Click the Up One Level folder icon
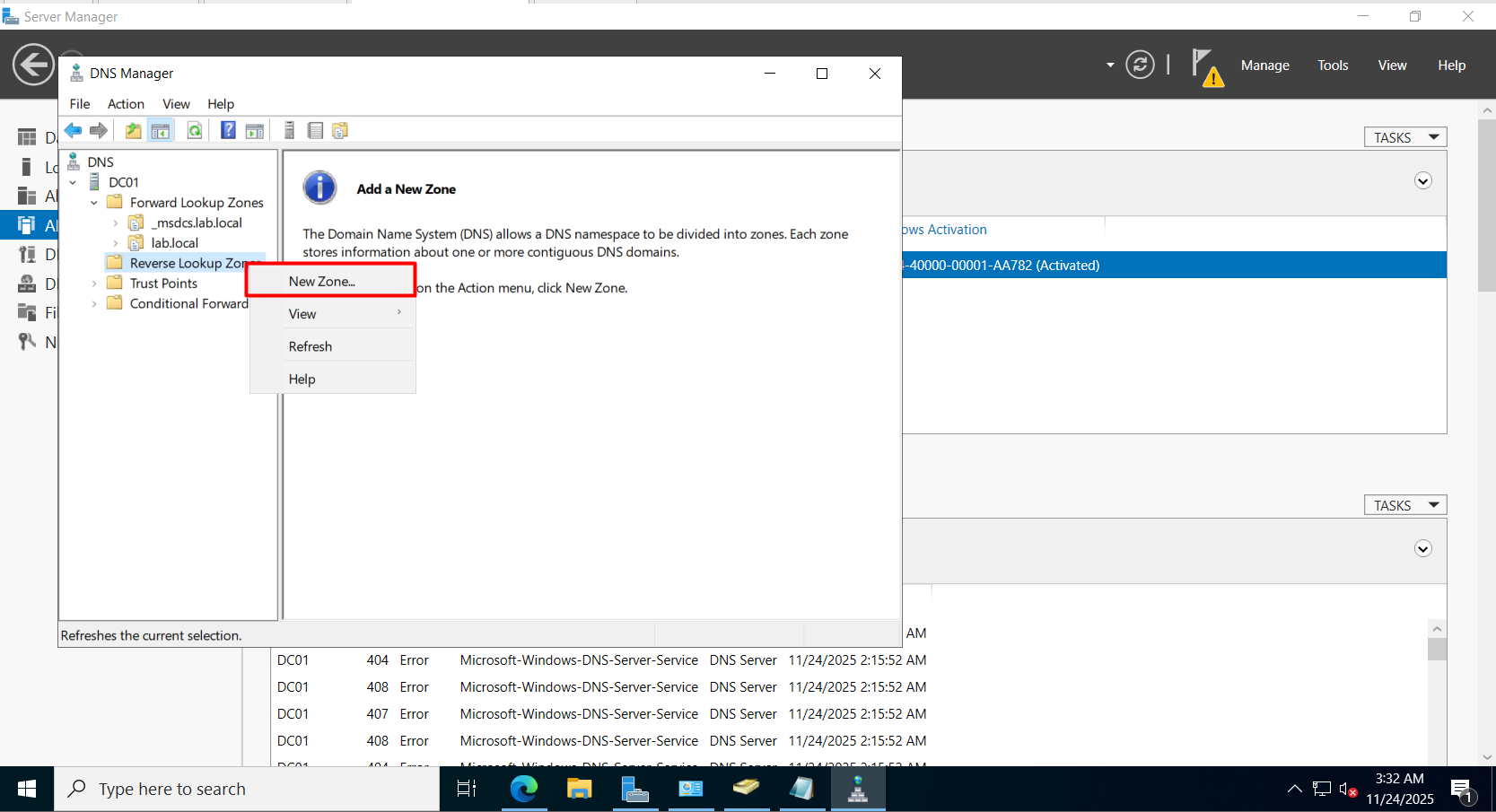Image resolution: width=1496 pixels, height=812 pixels. point(133,131)
